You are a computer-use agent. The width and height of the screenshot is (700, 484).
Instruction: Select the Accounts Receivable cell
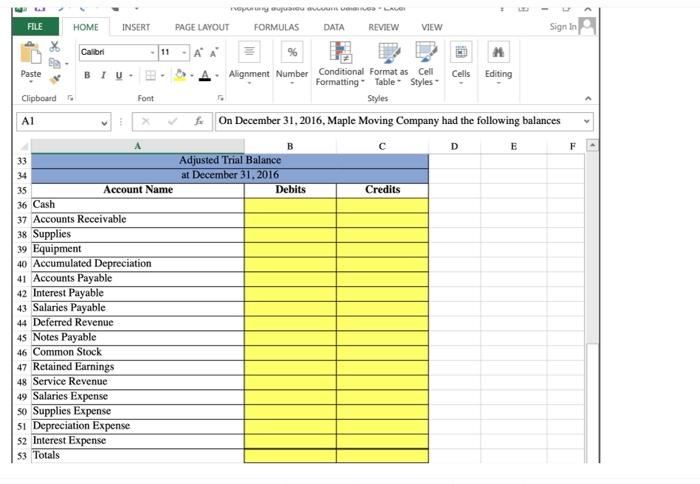tap(138, 220)
